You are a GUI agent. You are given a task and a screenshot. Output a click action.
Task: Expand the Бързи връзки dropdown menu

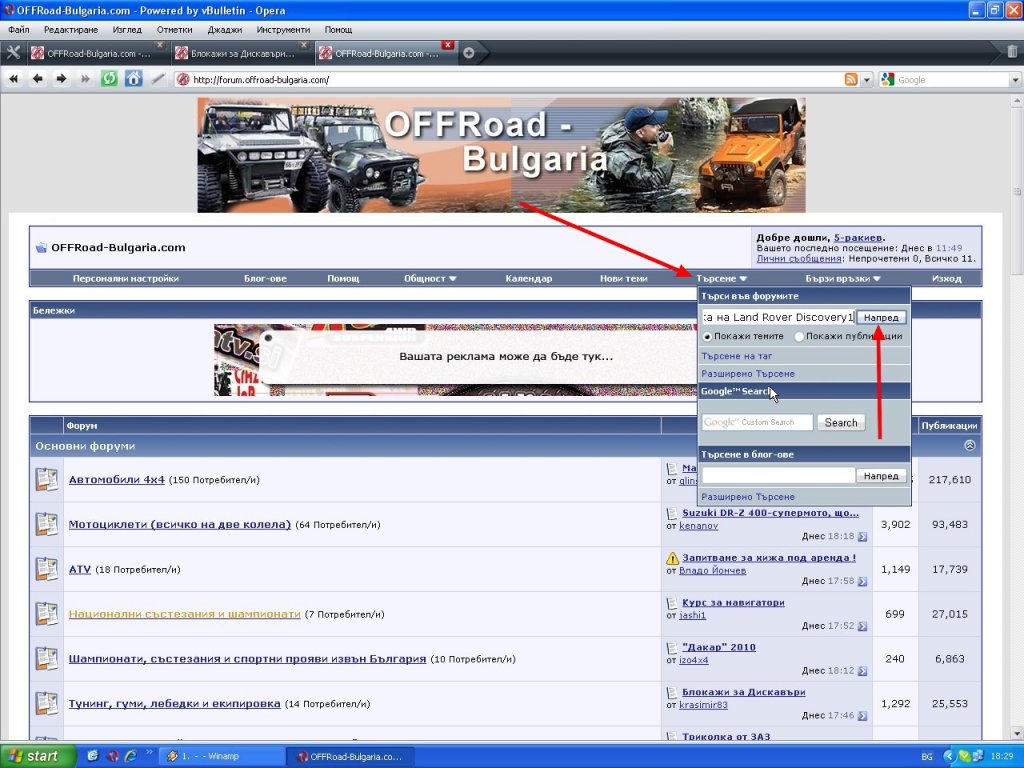(842, 278)
